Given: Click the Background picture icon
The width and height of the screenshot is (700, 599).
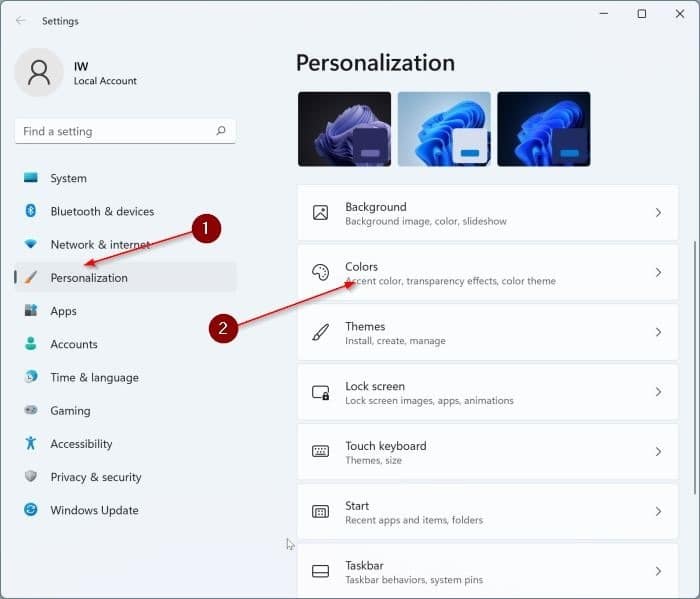Looking at the screenshot, I should tap(320, 212).
